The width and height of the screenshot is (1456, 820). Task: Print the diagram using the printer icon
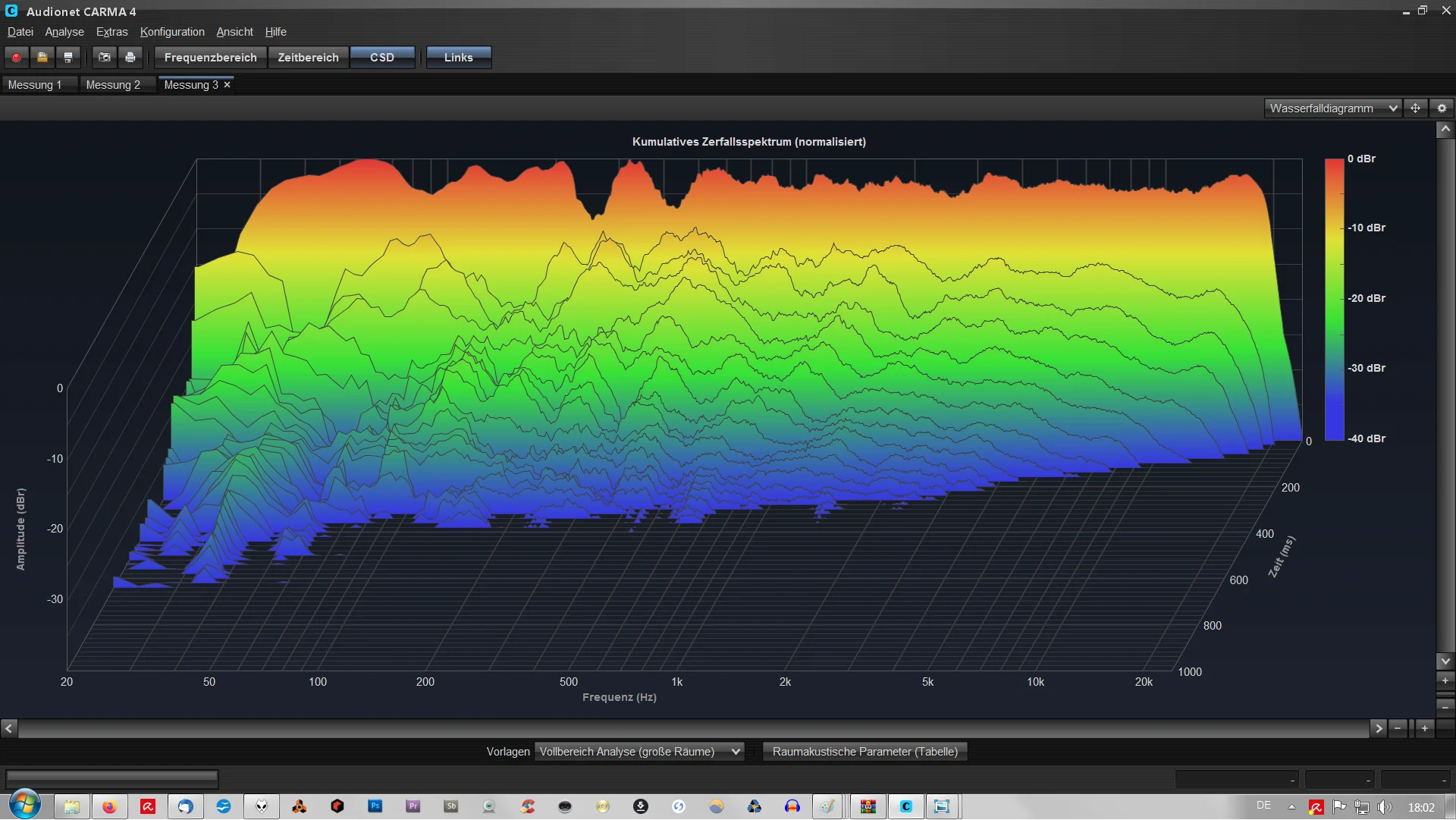pyautogui.click(x=130, y=58)
